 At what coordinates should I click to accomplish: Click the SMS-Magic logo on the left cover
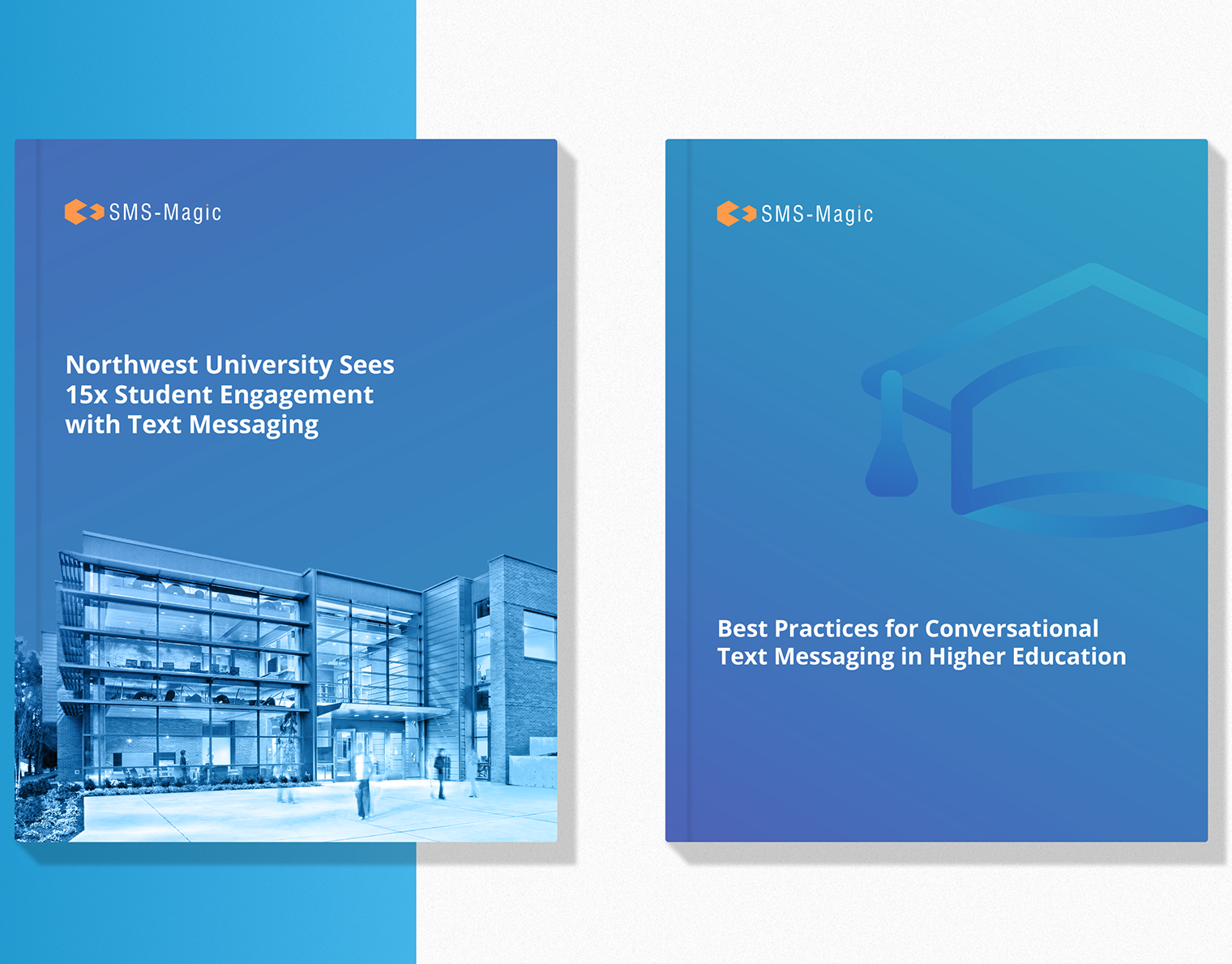(x=143, y=212)
